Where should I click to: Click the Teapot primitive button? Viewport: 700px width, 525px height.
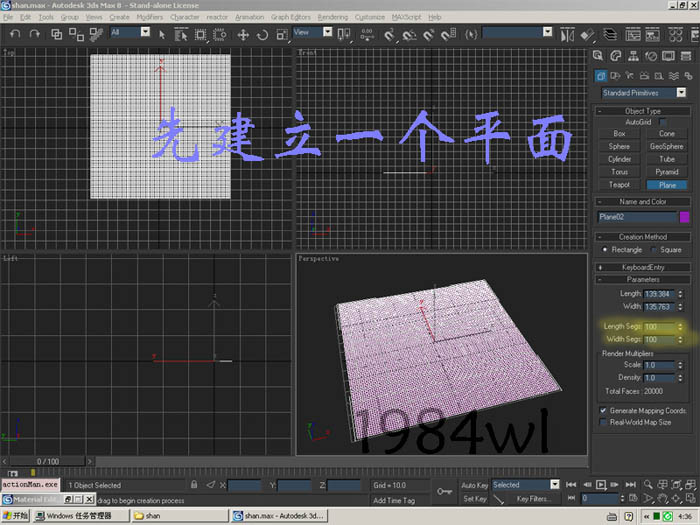[x=619, y=184]
